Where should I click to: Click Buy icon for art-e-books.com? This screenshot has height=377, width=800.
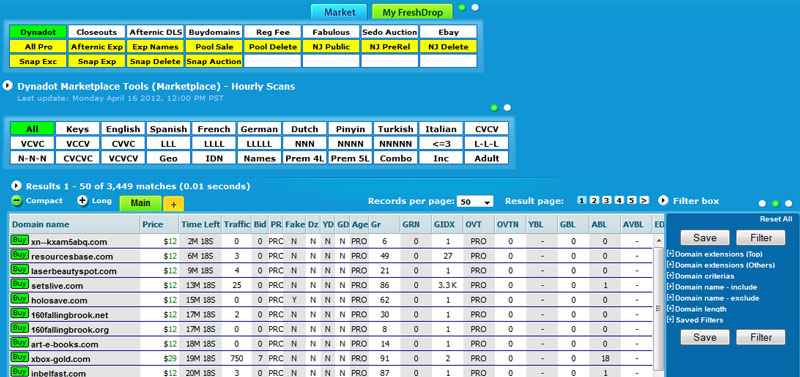20,342
